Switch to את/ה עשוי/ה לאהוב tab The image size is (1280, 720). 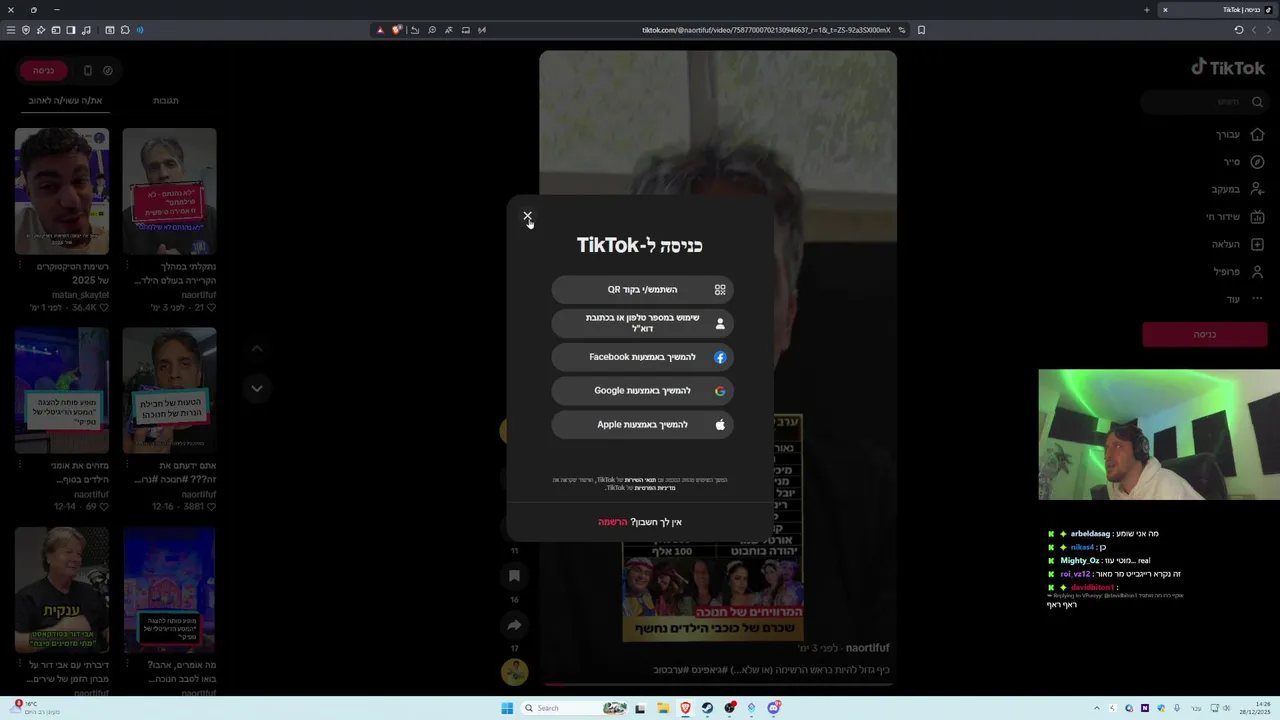coord(65,101)
